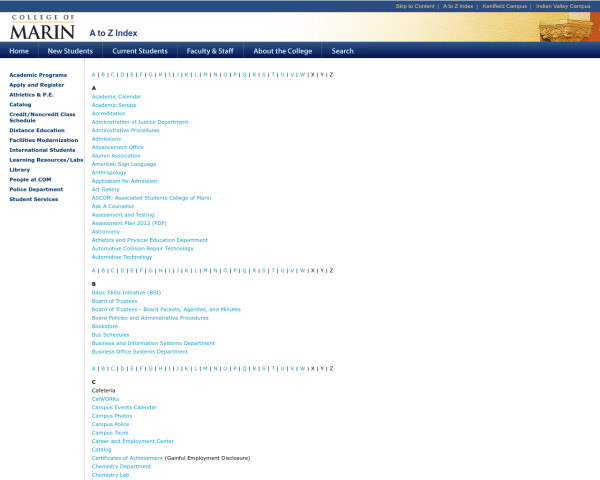Open the CalWORKs link
Image resolution: width=600 pixels, height=480 pixels.
105,399
